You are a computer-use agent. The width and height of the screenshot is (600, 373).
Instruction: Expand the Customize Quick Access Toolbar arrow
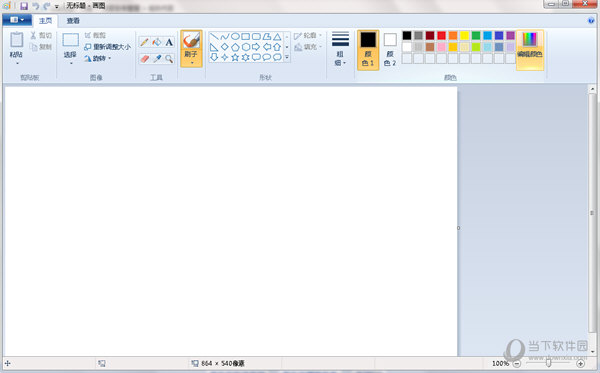pos(57,7)
